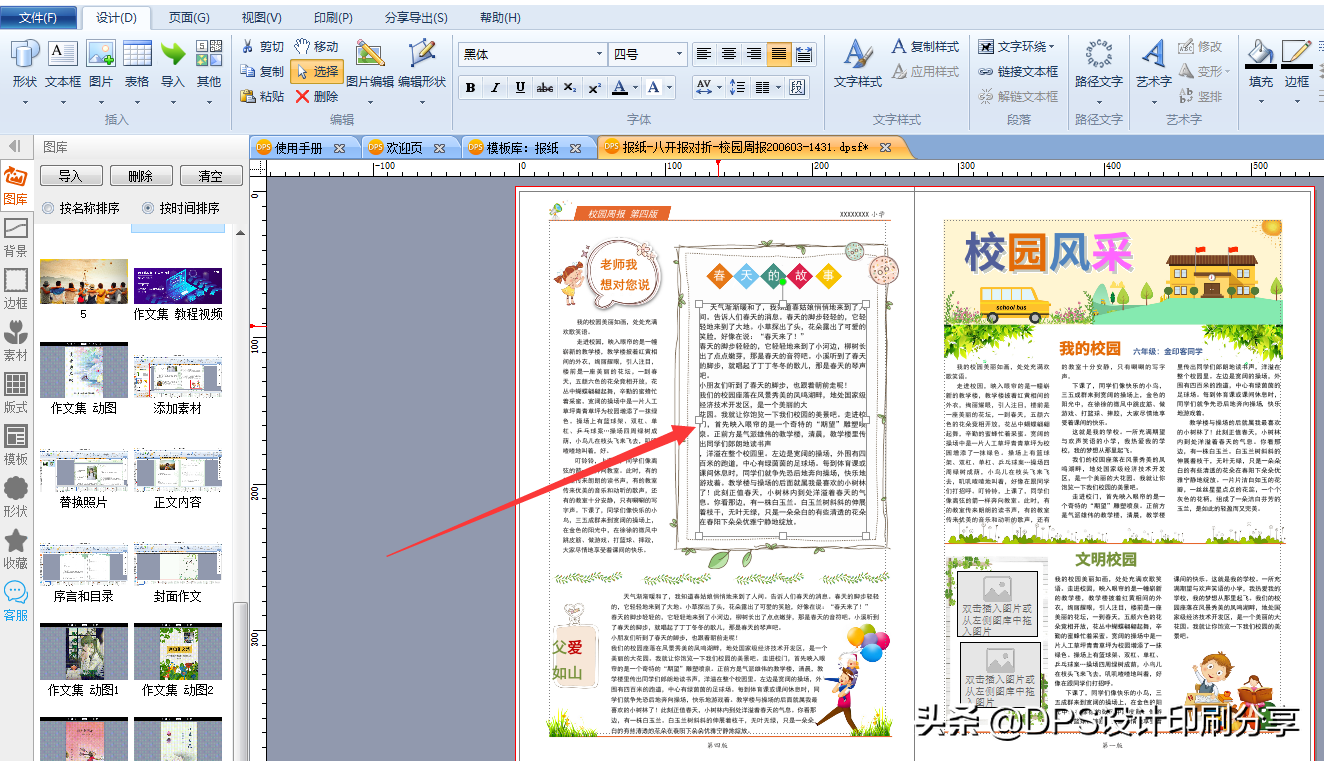Apply justified text alignment
The height and width of the screenshot is (761, 1324).
click(779, 54)
